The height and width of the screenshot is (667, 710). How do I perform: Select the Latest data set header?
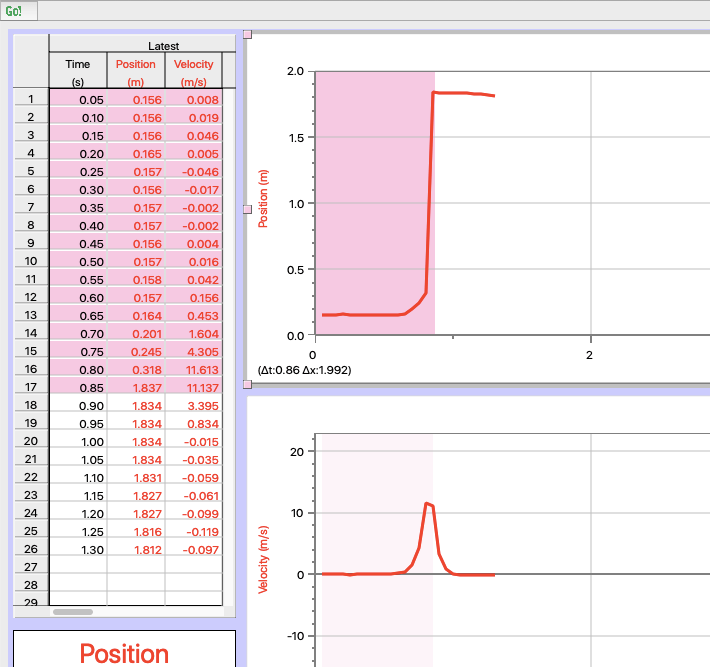163,46
